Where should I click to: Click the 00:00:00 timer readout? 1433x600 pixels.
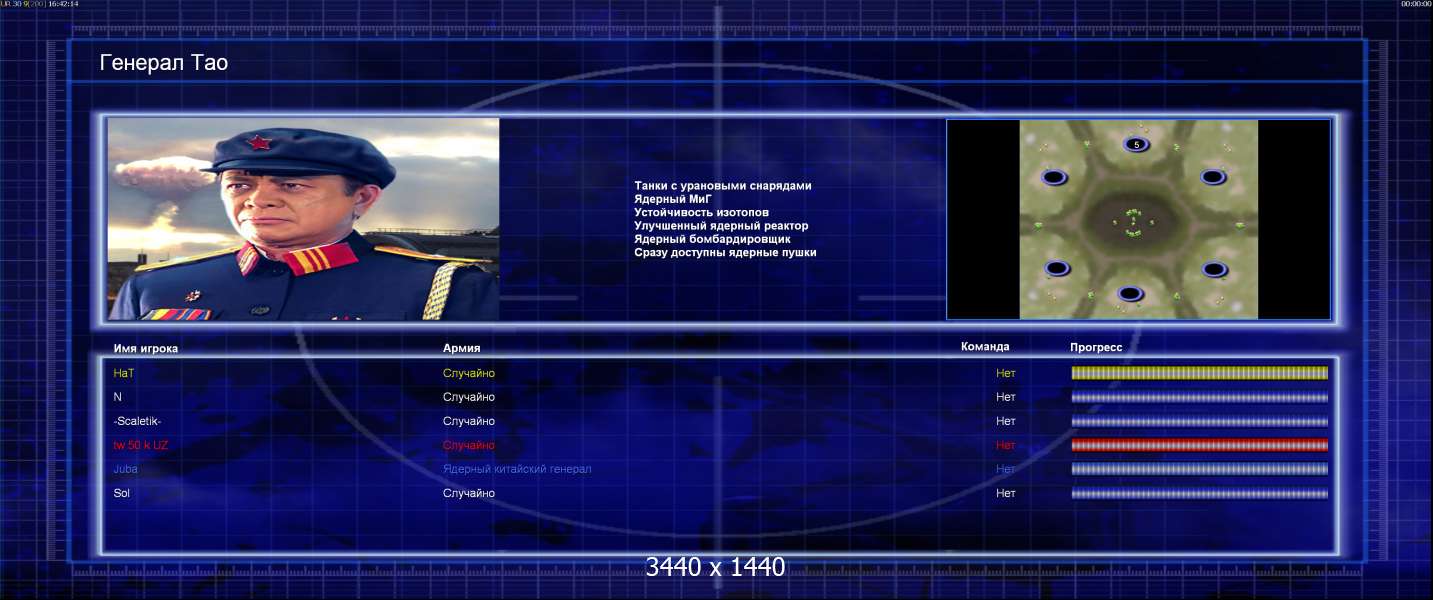(x=1416, y=4)
